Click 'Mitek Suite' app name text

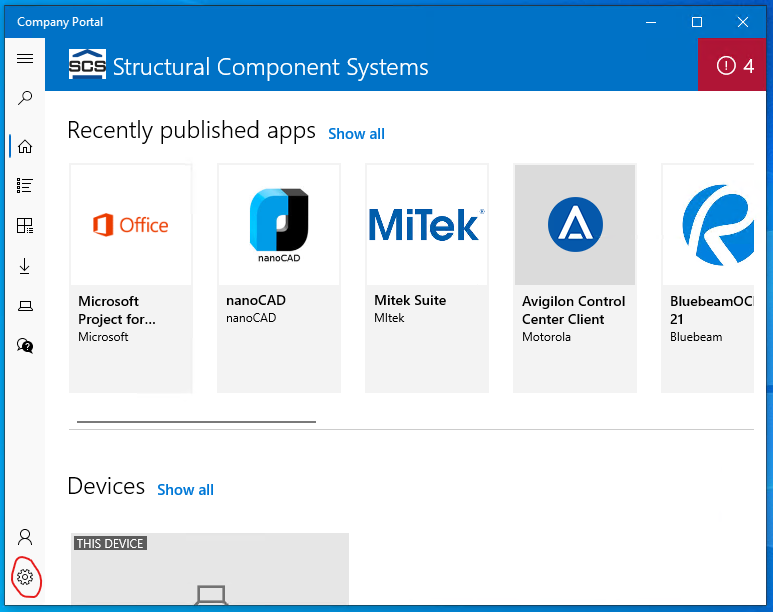pyautogui.click(x=410, y=300)
